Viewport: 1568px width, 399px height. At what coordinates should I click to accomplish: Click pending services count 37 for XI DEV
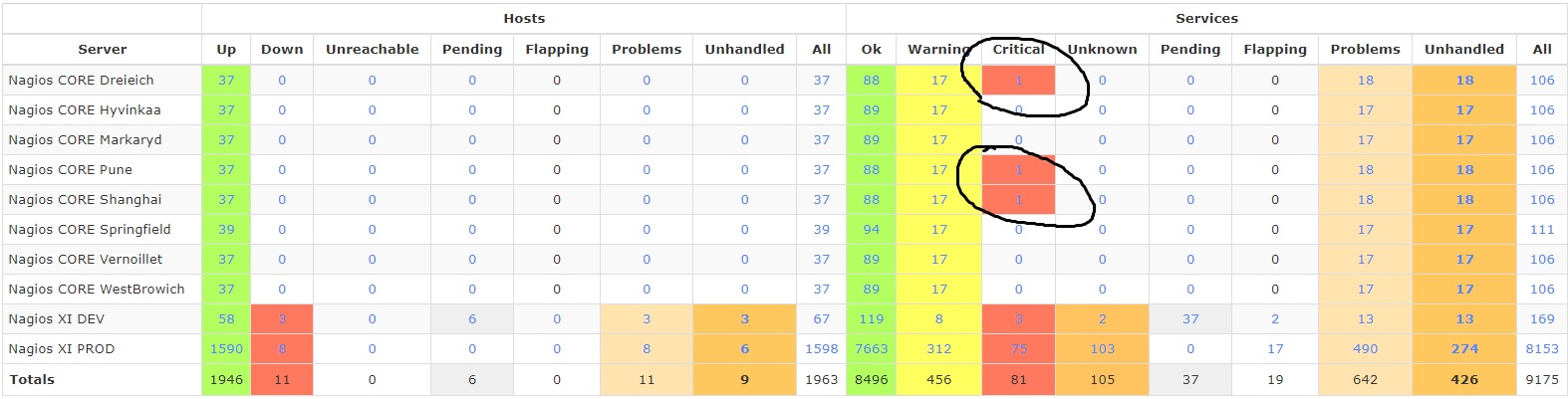[1190, 319]
